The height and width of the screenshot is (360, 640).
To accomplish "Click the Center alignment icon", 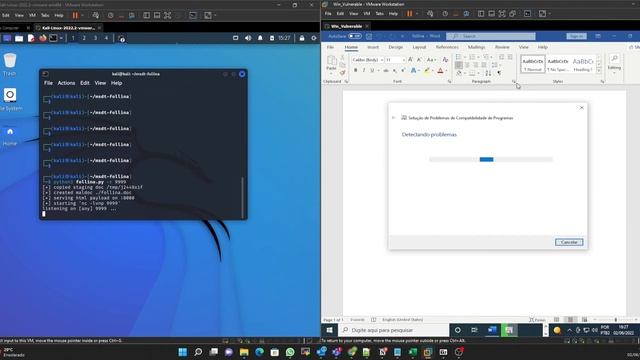I will 467,65.
